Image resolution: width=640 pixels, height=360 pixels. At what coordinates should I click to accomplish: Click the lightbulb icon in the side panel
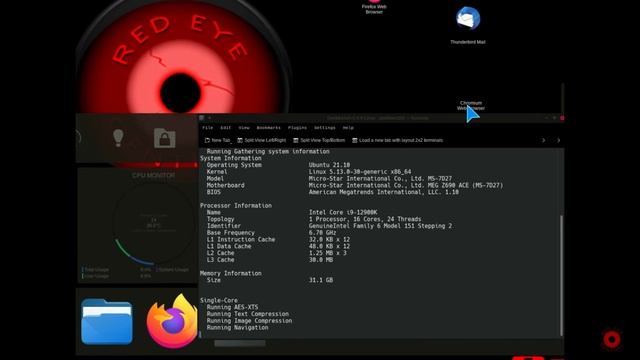coord(118,138)
